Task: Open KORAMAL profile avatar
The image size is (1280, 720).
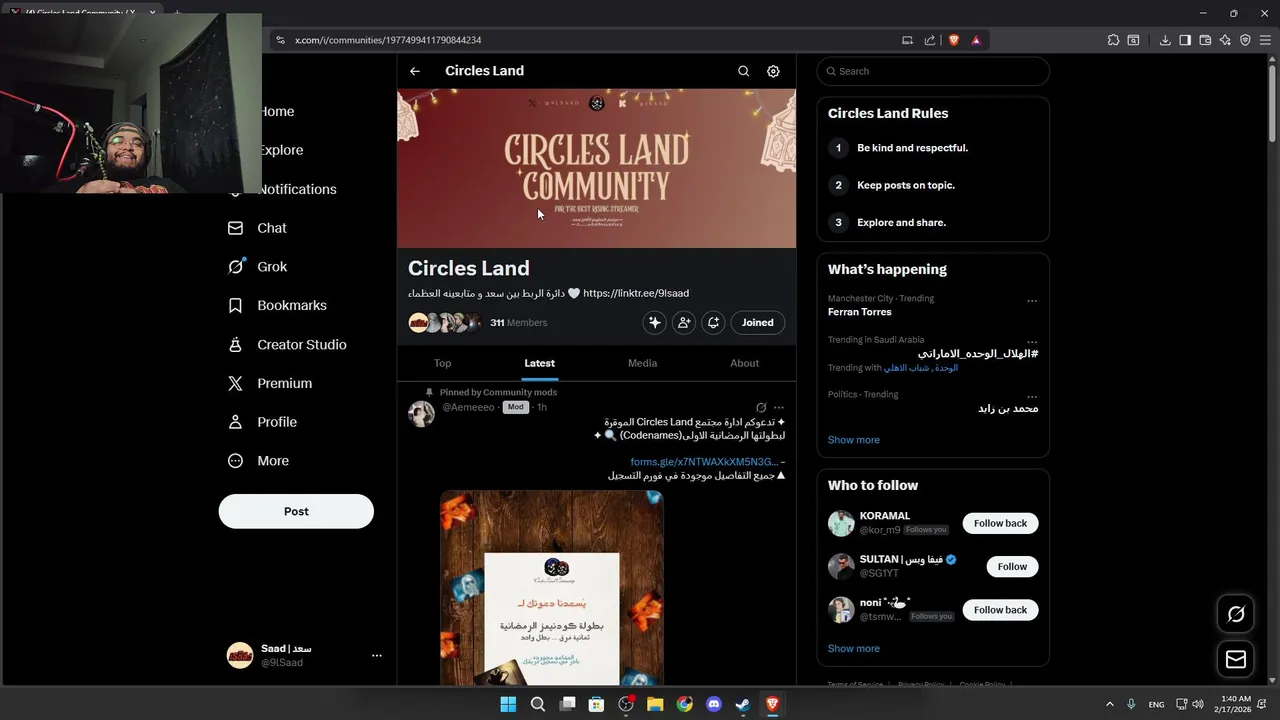Action: point(841,523)
